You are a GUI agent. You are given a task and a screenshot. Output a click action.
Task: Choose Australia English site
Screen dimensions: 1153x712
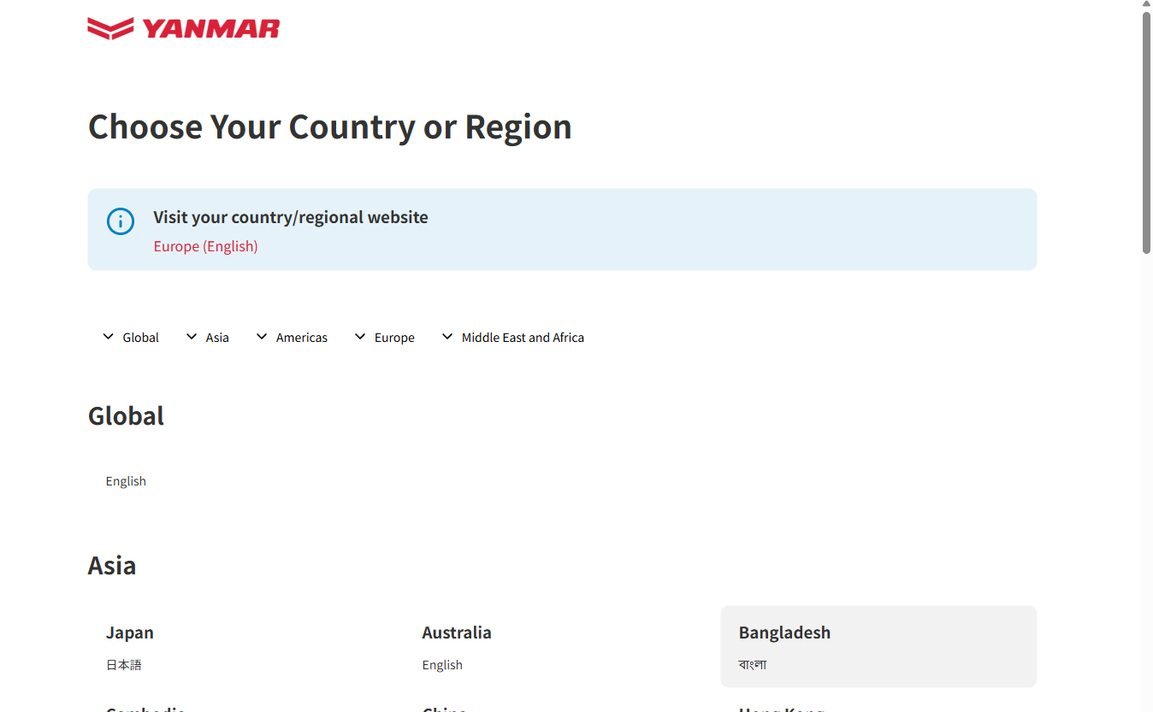pyautogui.click(x=562, y=647)
